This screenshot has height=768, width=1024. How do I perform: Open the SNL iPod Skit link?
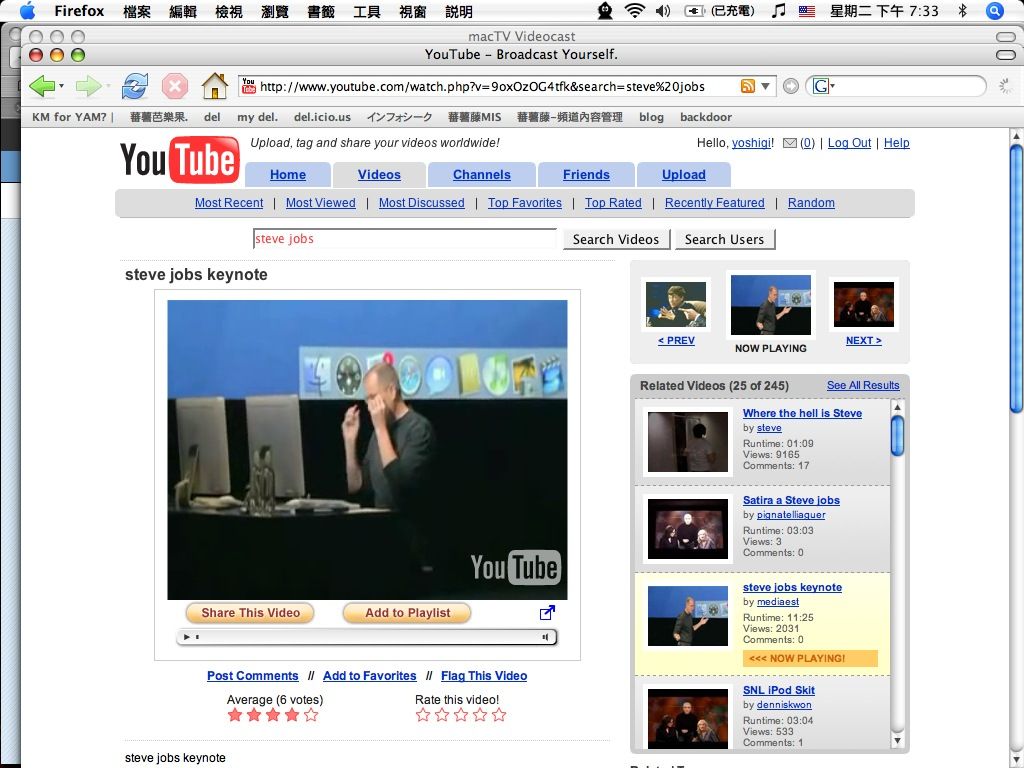778,690
